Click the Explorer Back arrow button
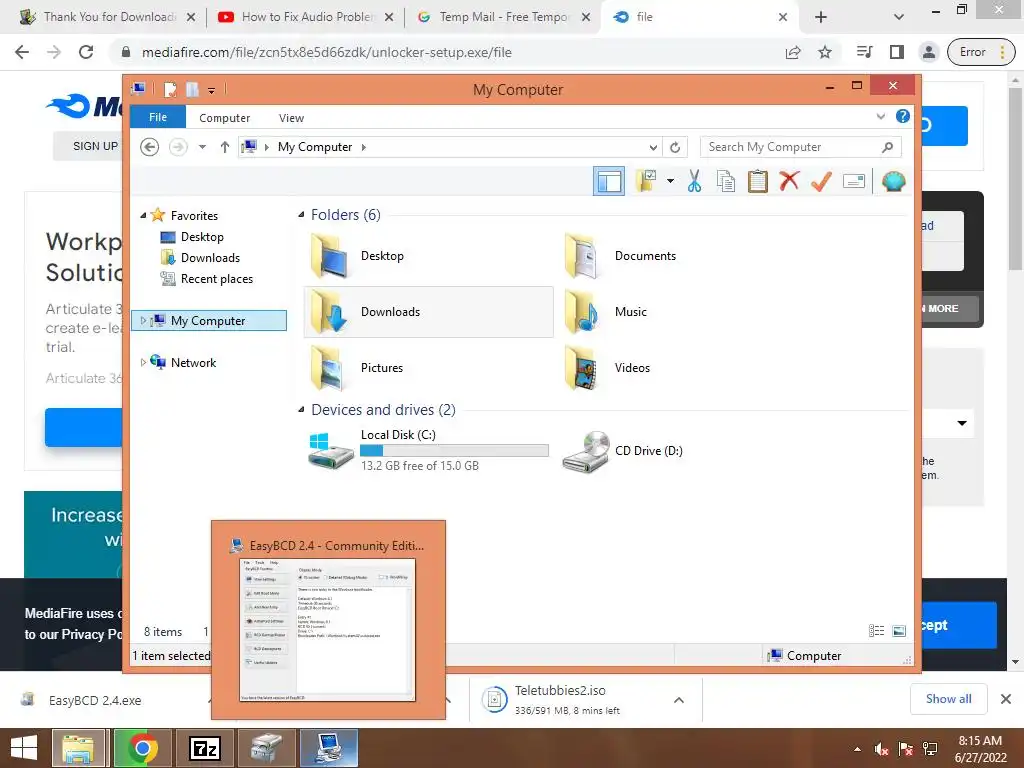1024x768 pixels. pyautogui.click(x=150, y=147)
